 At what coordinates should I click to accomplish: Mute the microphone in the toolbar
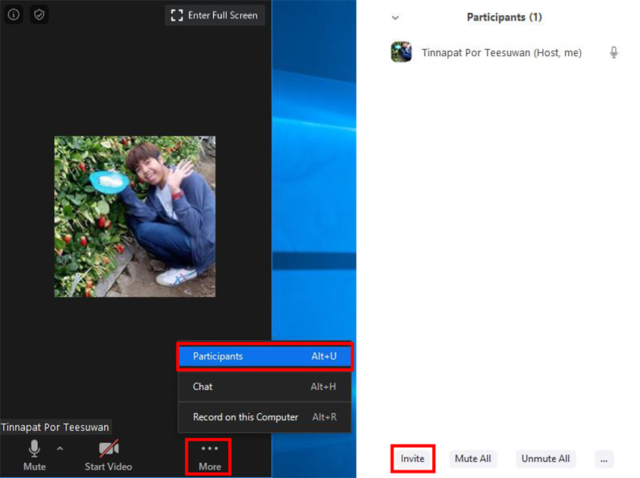34,456
